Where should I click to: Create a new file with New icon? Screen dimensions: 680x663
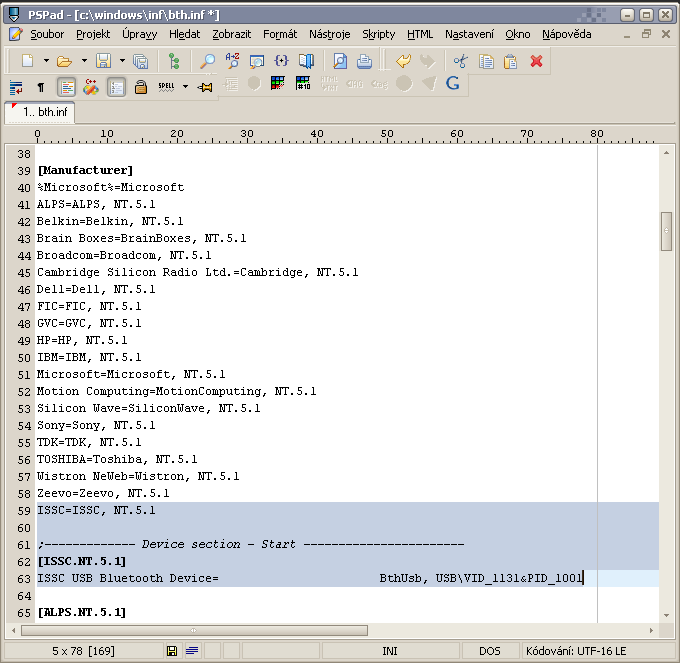pyautogui.click(x=27, y=61)
